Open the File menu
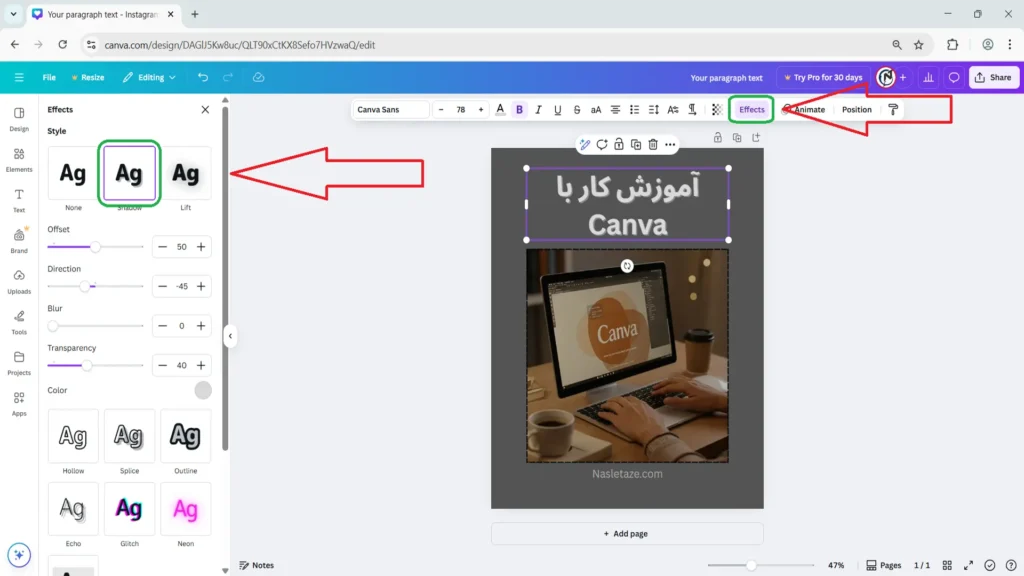 pos(49,77)
